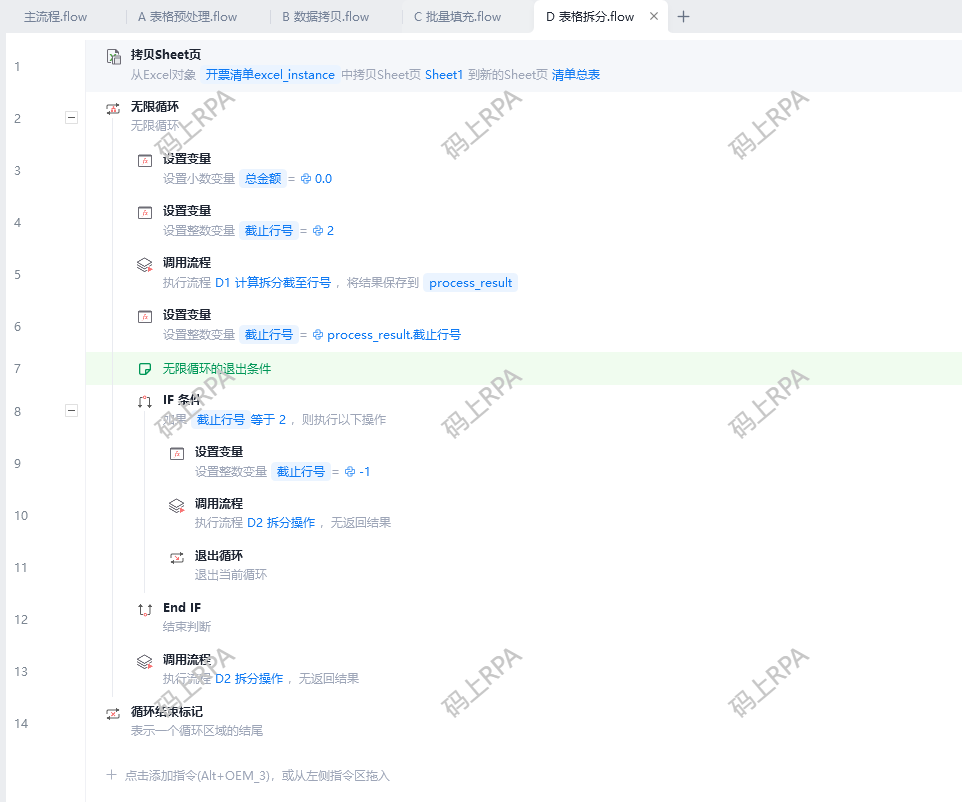
Task: Click the process_result.截止行号 value
Action: 394,334
